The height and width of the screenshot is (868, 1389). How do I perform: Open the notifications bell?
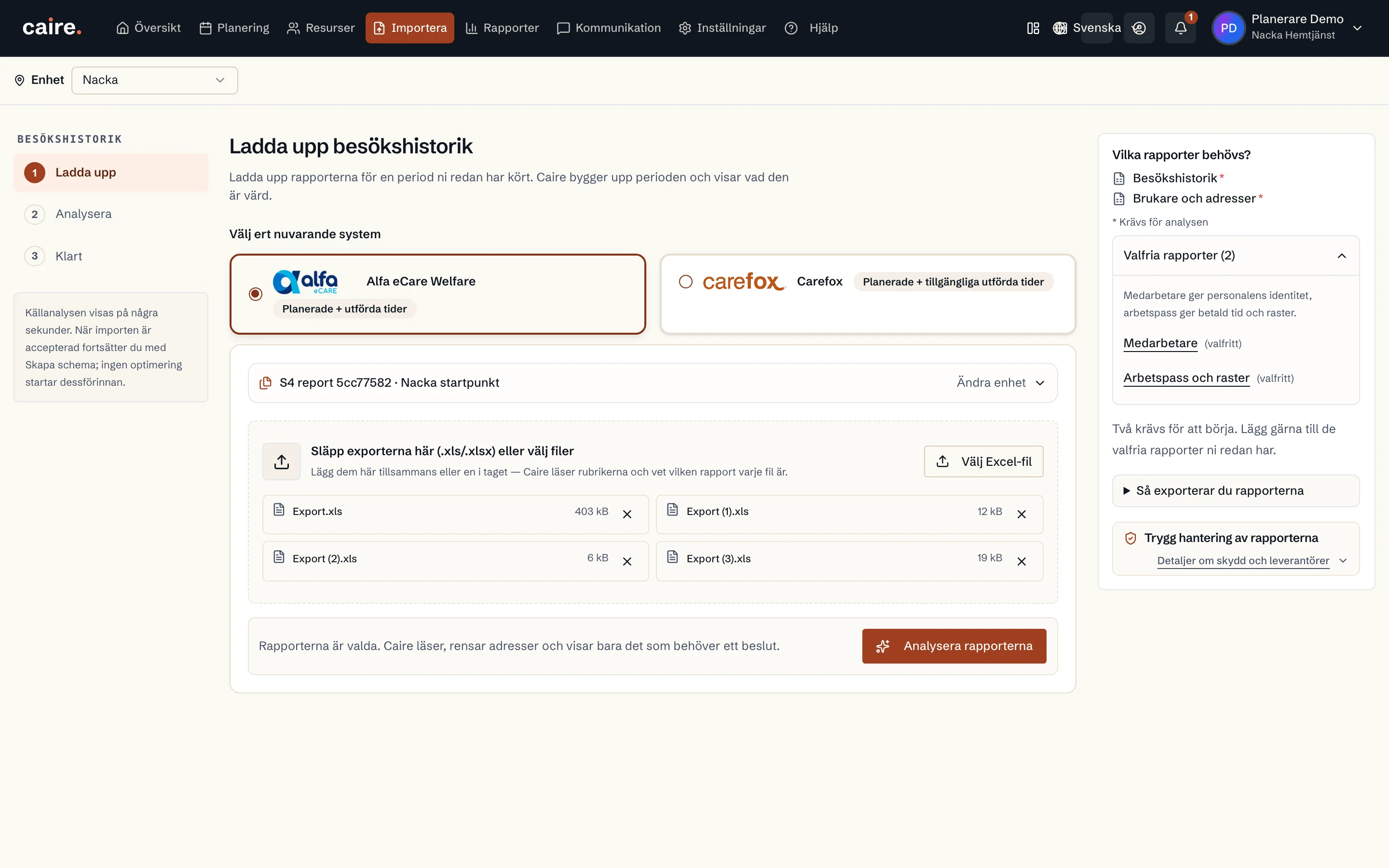tap(1180, 28)
